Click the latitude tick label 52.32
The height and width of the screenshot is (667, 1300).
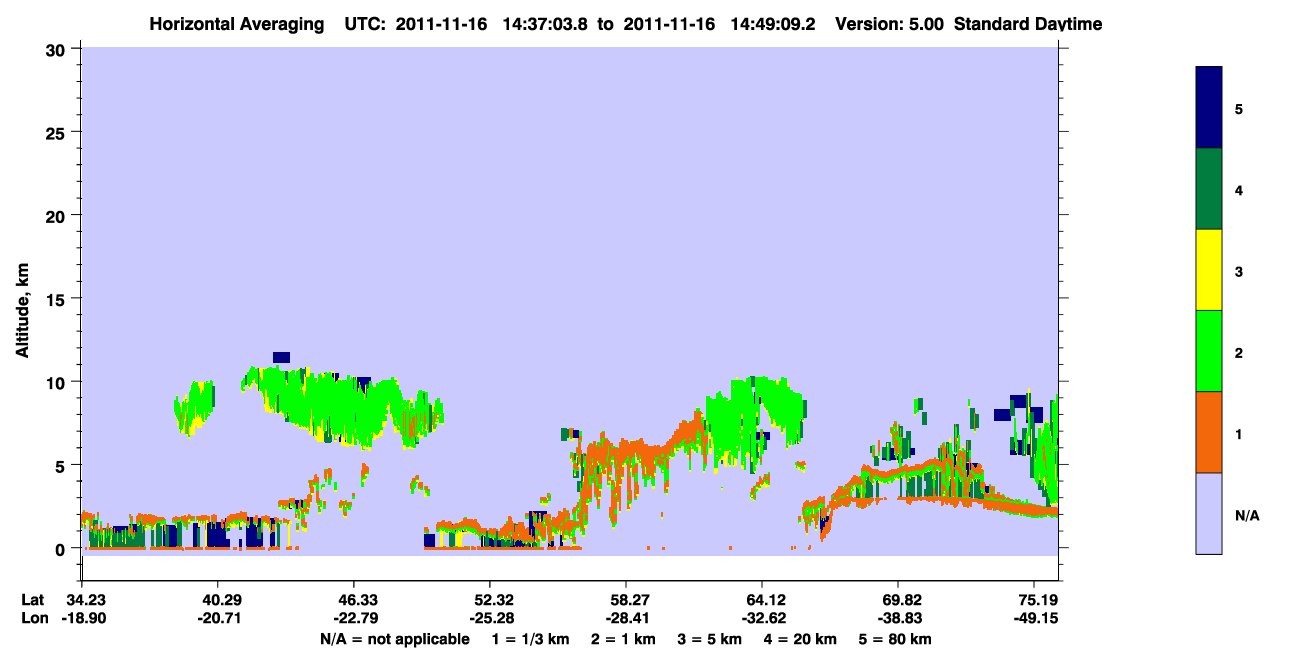coord(489,600)
